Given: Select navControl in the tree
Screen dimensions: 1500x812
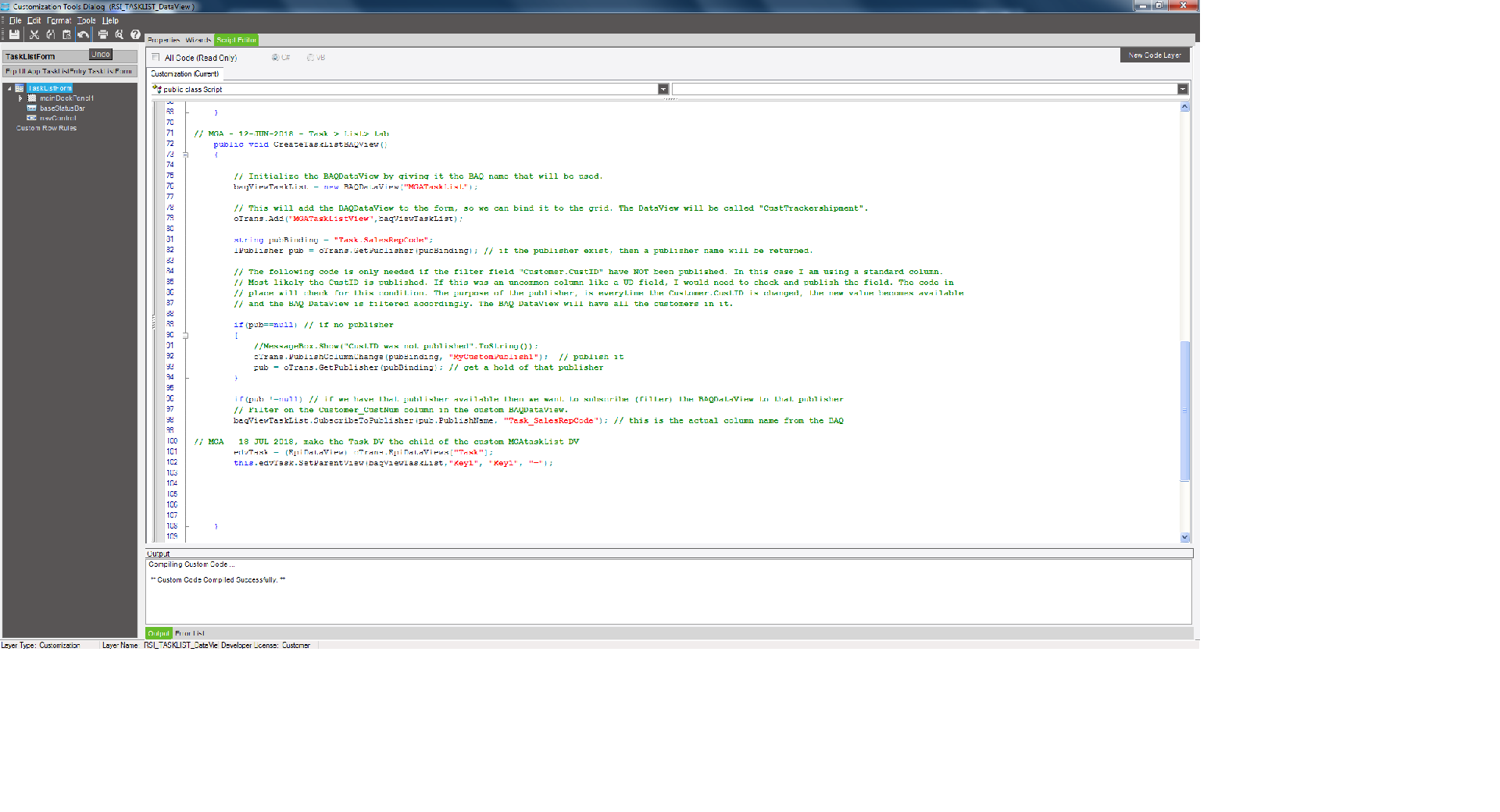Looking at the screenshot, I should pyautogui.click(x=58, y=119).
